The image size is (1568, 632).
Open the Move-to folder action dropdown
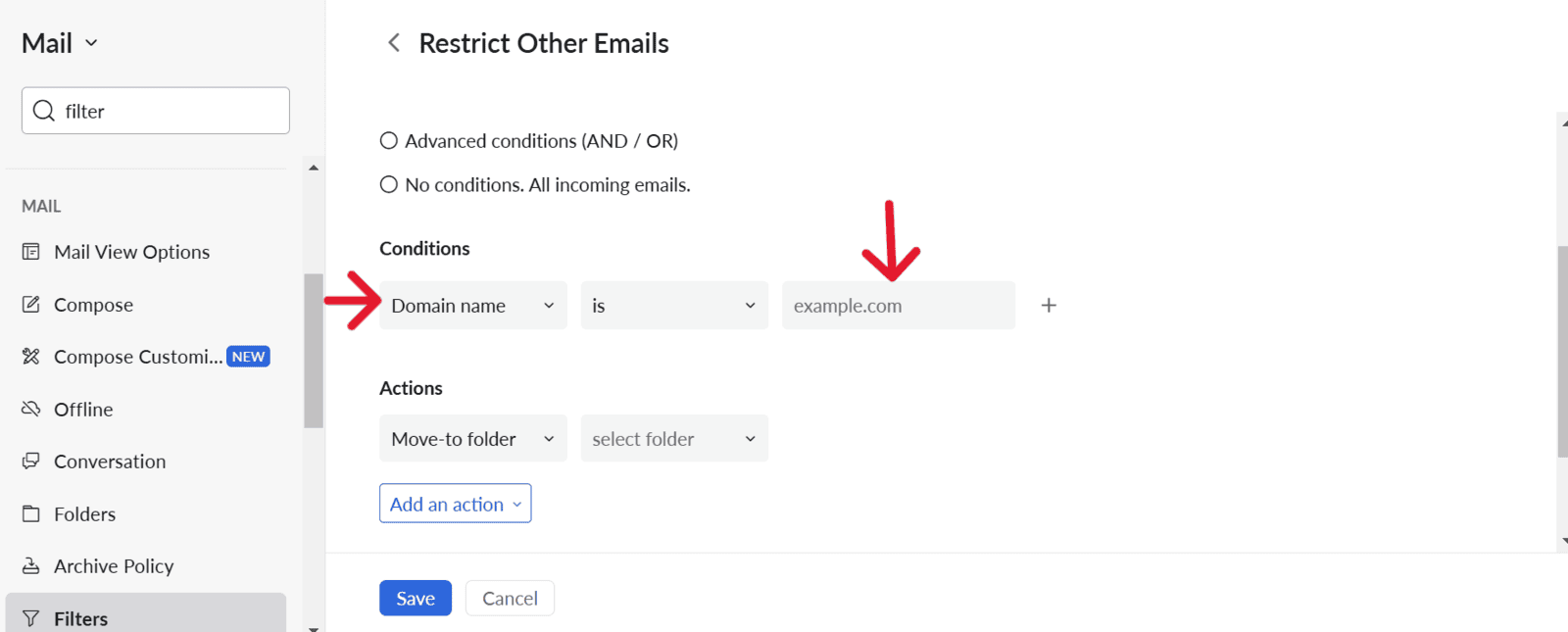(473, 439)
